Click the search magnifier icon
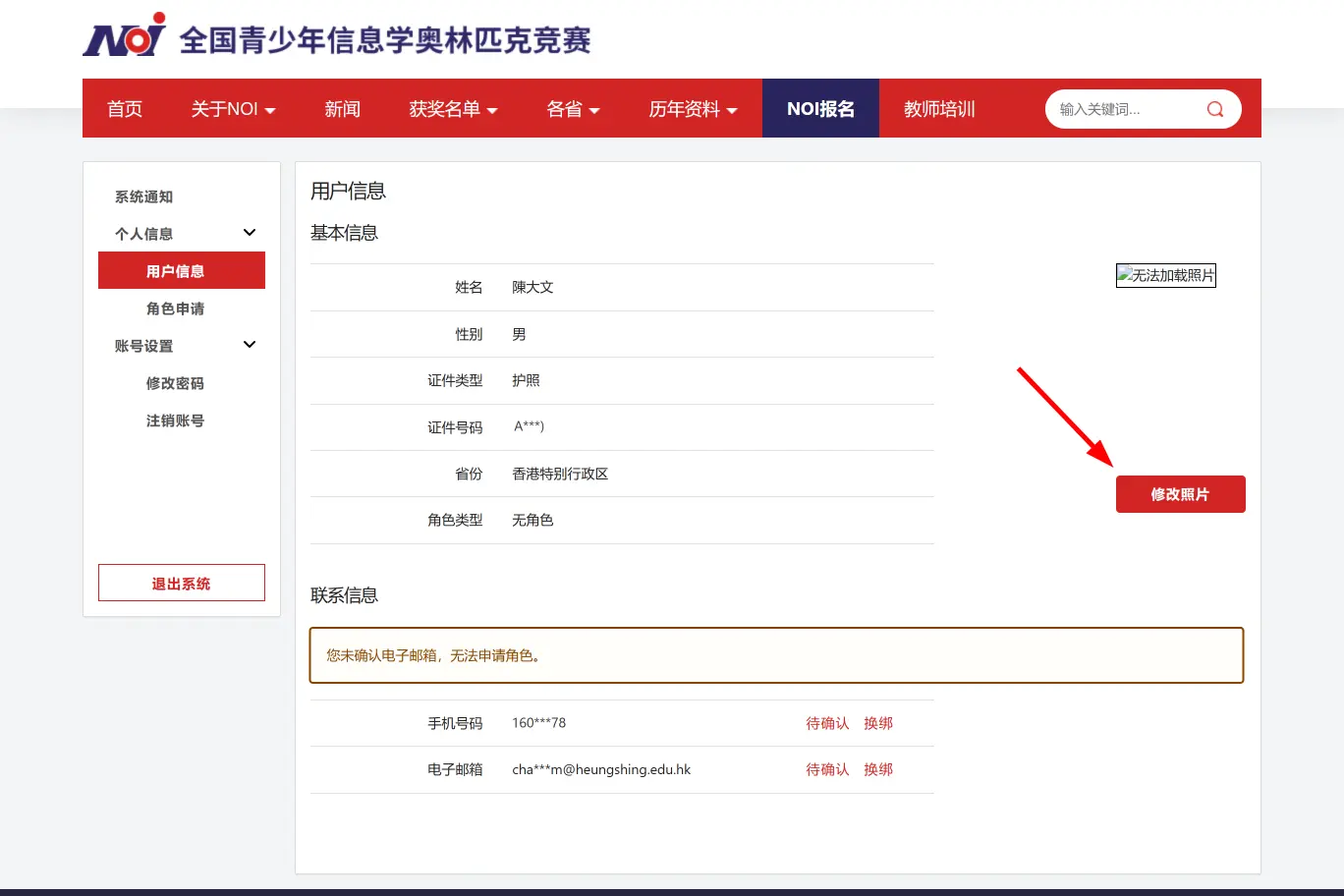1344x896 pixels. coord(1215,109)
